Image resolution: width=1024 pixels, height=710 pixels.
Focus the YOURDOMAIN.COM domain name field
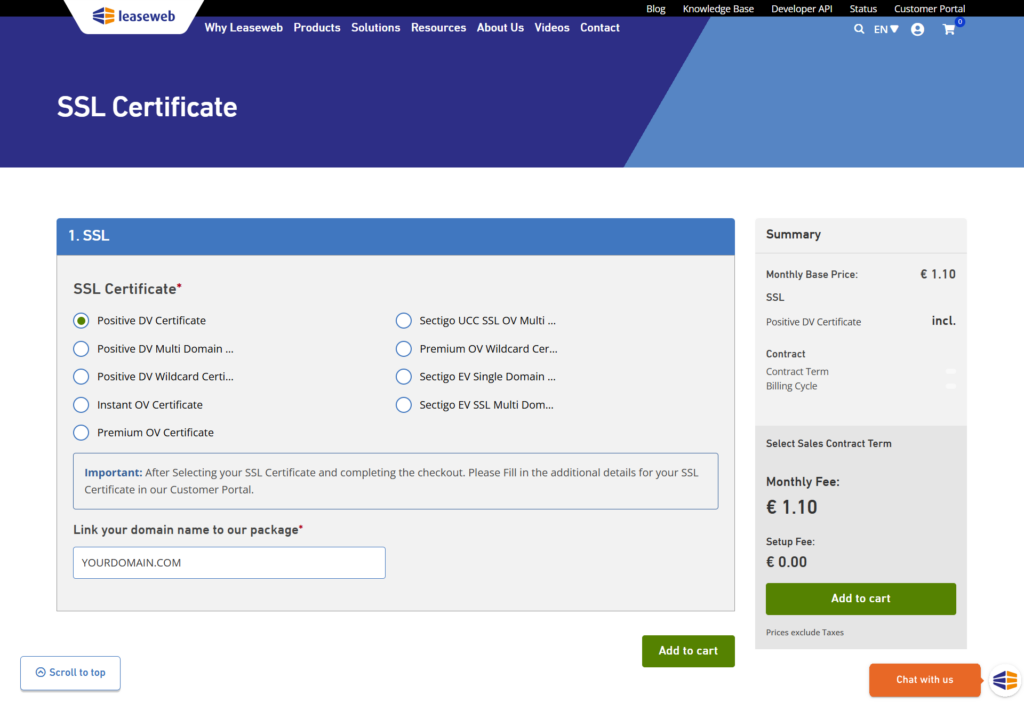click(x=229, y=562)
